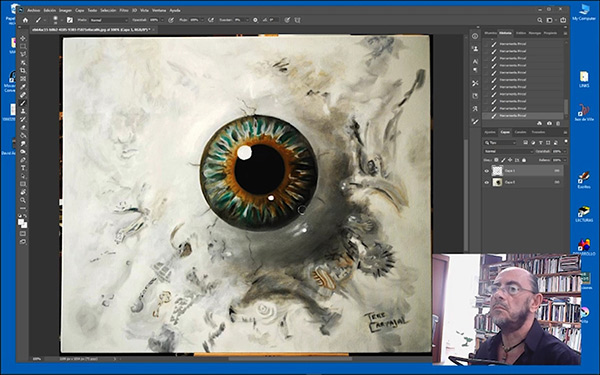Click the share icon top right
Screen dimensions: 600x375
pyautogui.click(x=563, y=20)
